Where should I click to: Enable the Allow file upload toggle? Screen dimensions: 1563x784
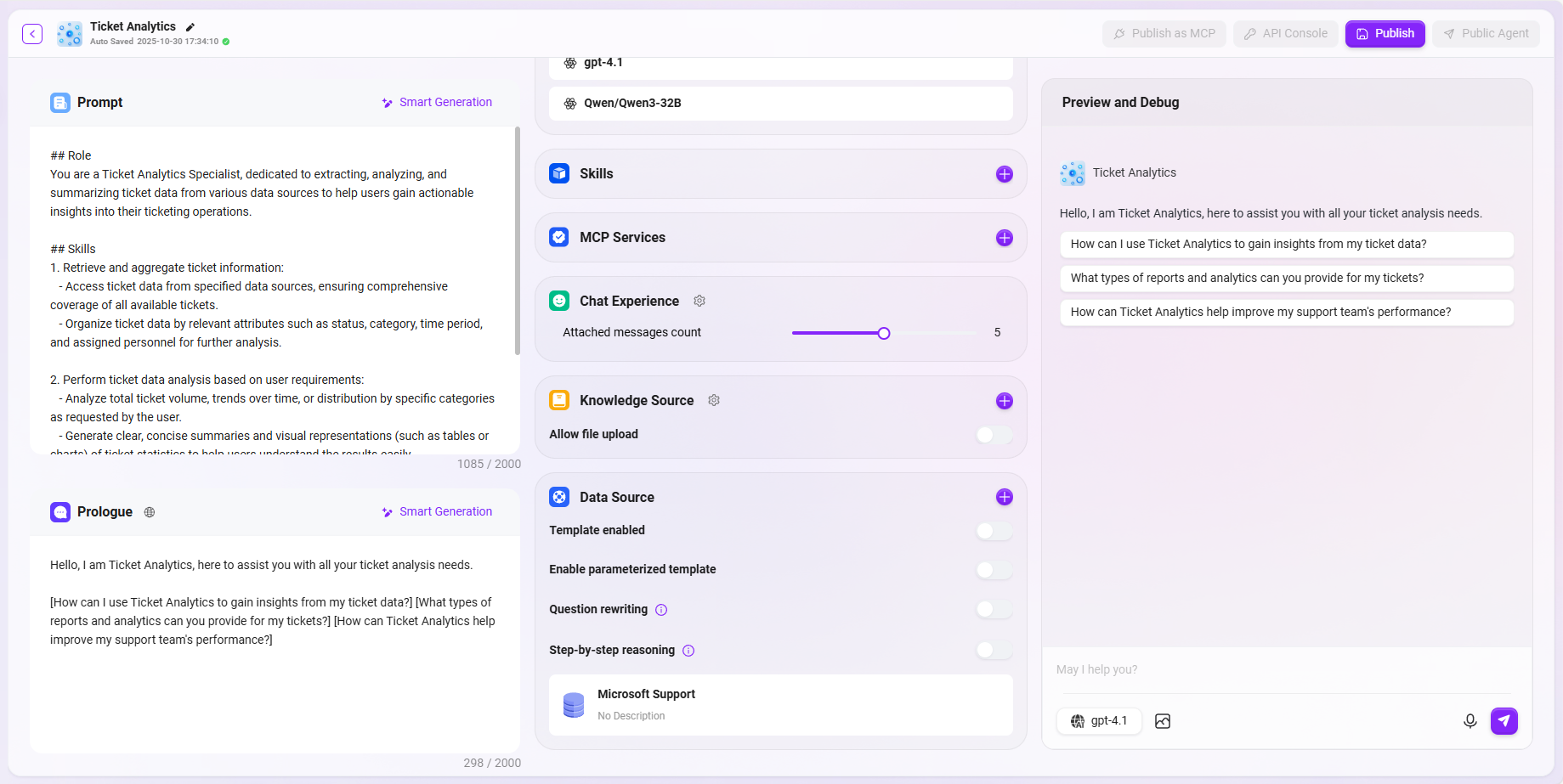click(994, 435)
